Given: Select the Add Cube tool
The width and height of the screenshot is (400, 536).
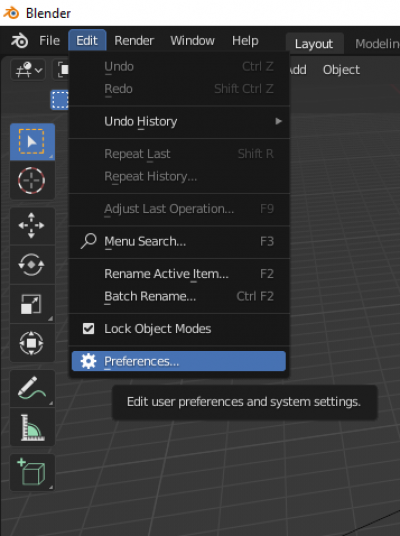Looking at the screenshot, I should coord(32,472).
